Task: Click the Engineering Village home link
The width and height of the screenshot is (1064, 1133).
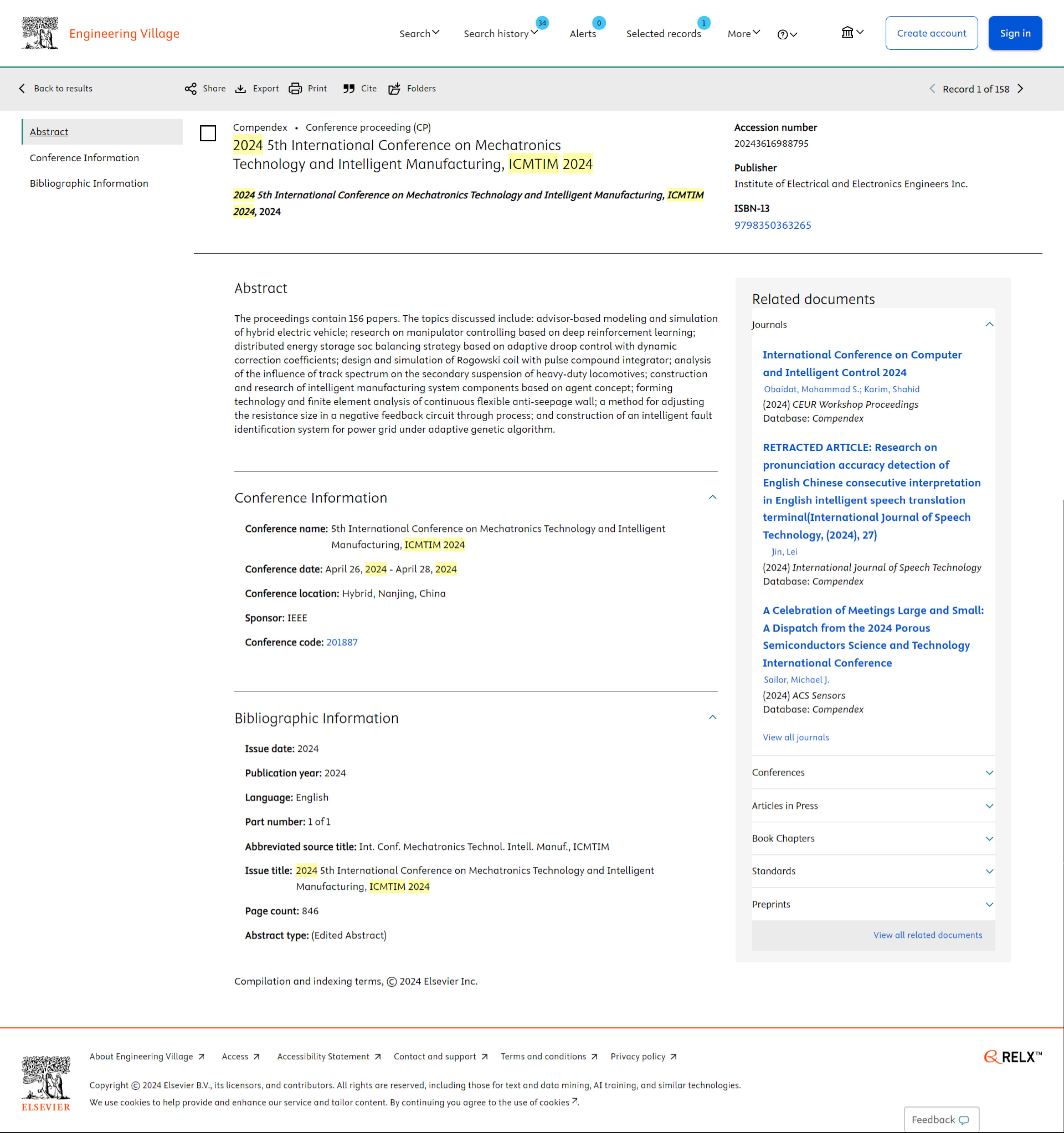Action: click(124, 34)
